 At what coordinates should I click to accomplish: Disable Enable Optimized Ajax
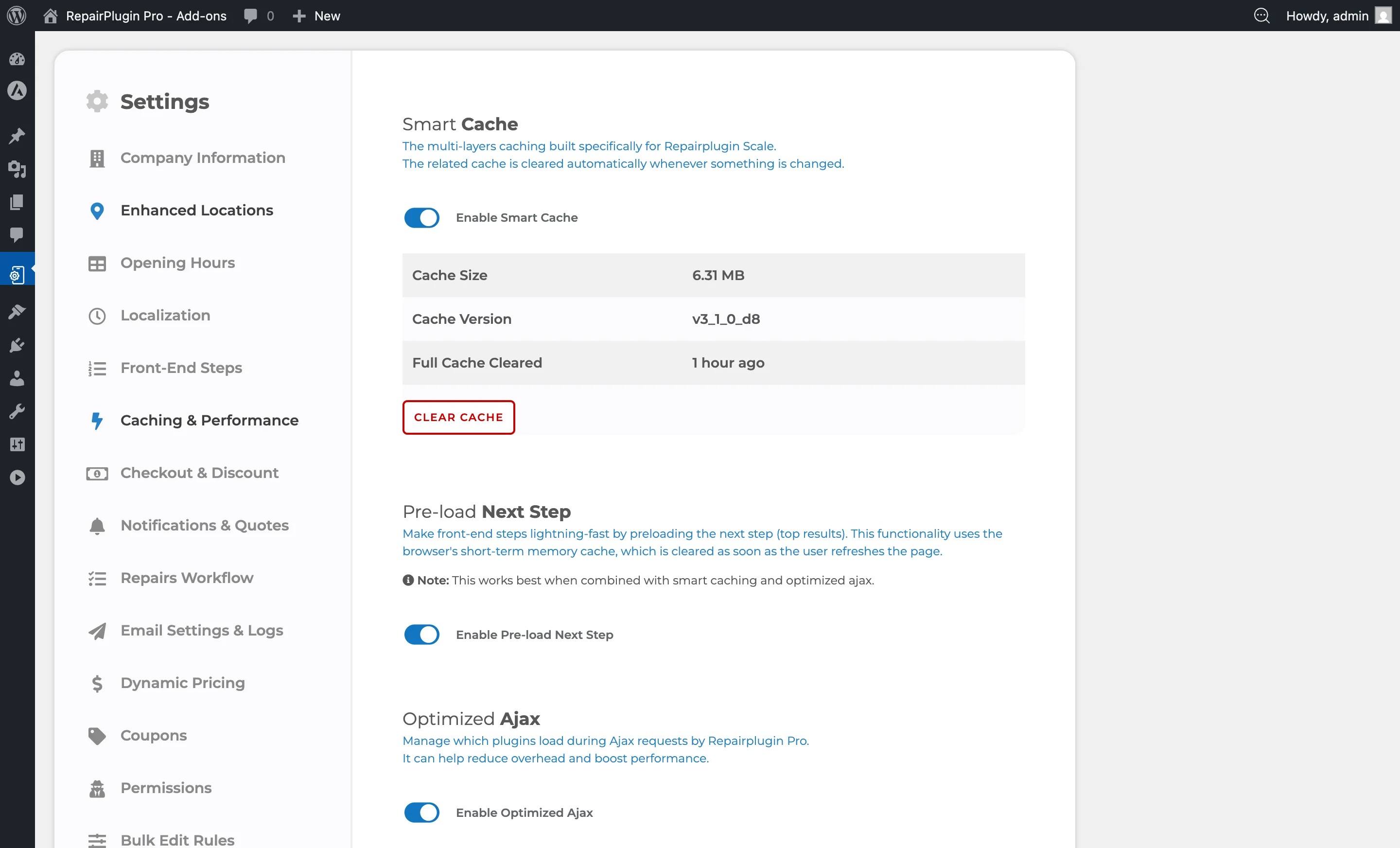click(x=421, y=812)
